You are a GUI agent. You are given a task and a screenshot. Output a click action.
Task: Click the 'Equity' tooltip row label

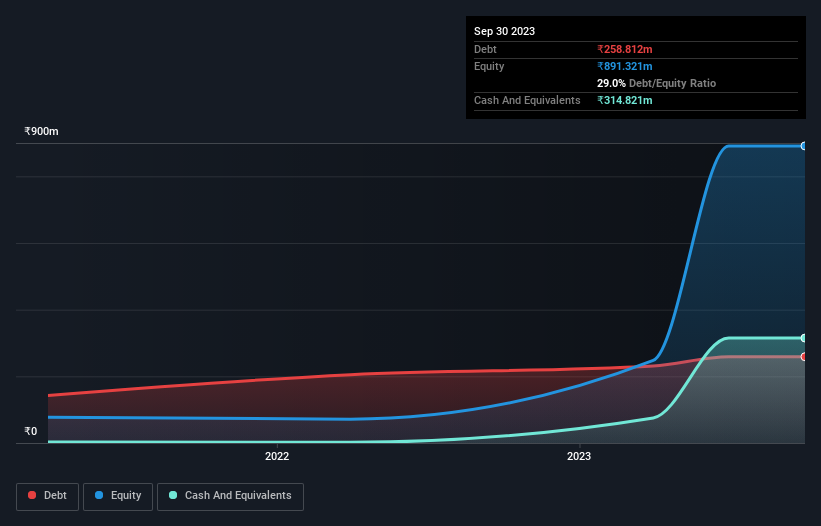tap(489, 66)
